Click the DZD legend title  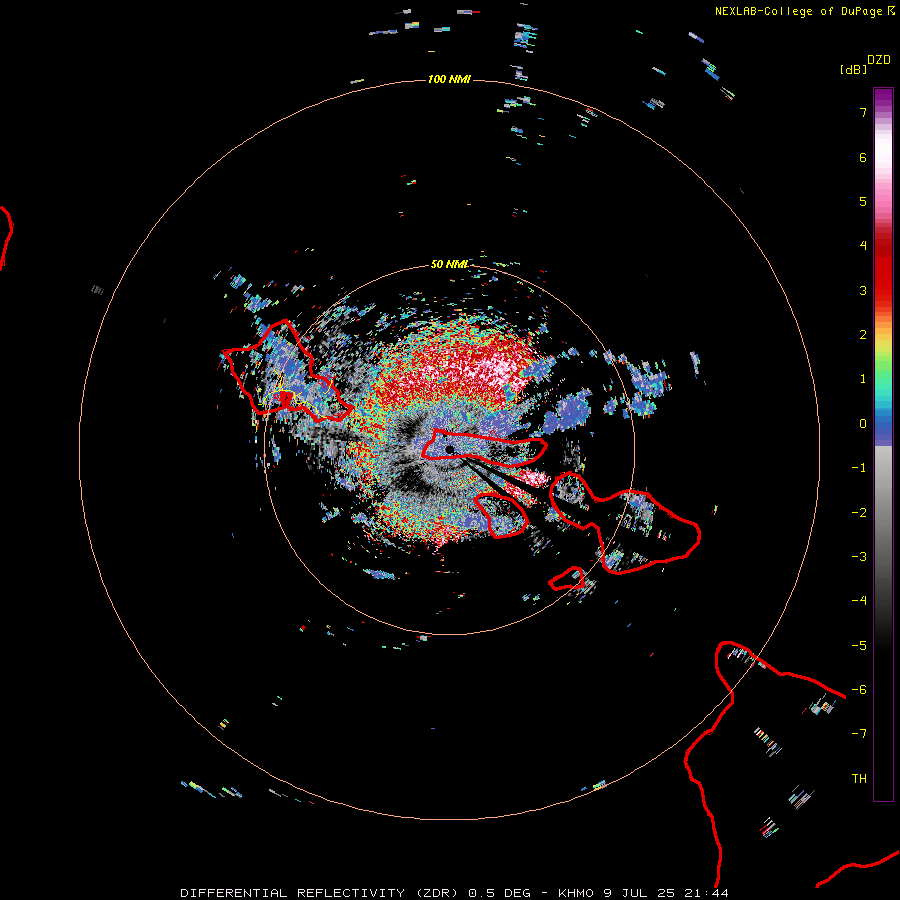tap(879, 60)
